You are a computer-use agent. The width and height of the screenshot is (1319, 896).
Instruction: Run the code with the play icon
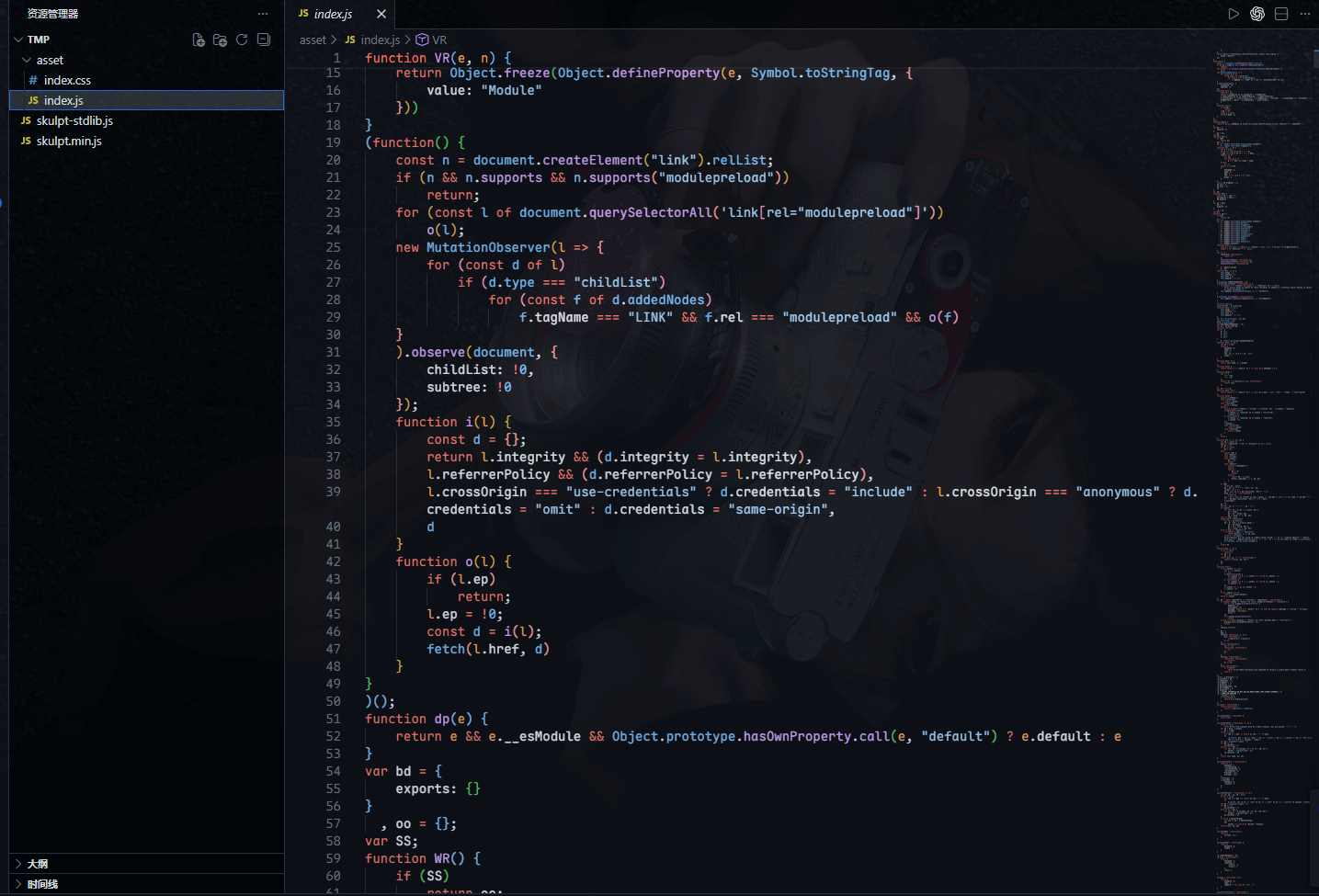coord(1234,14)
